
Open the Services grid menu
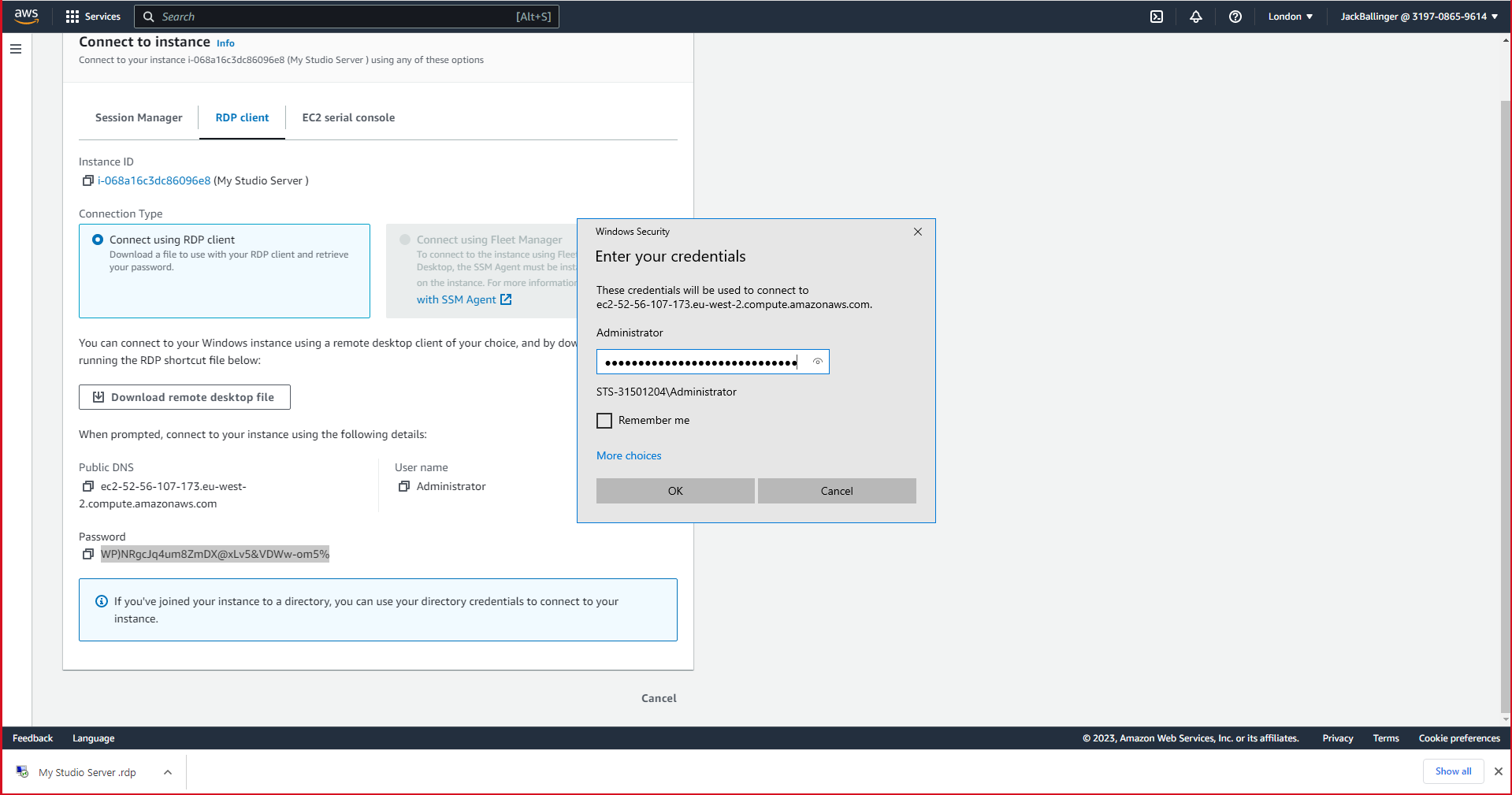tap(93, 17)
